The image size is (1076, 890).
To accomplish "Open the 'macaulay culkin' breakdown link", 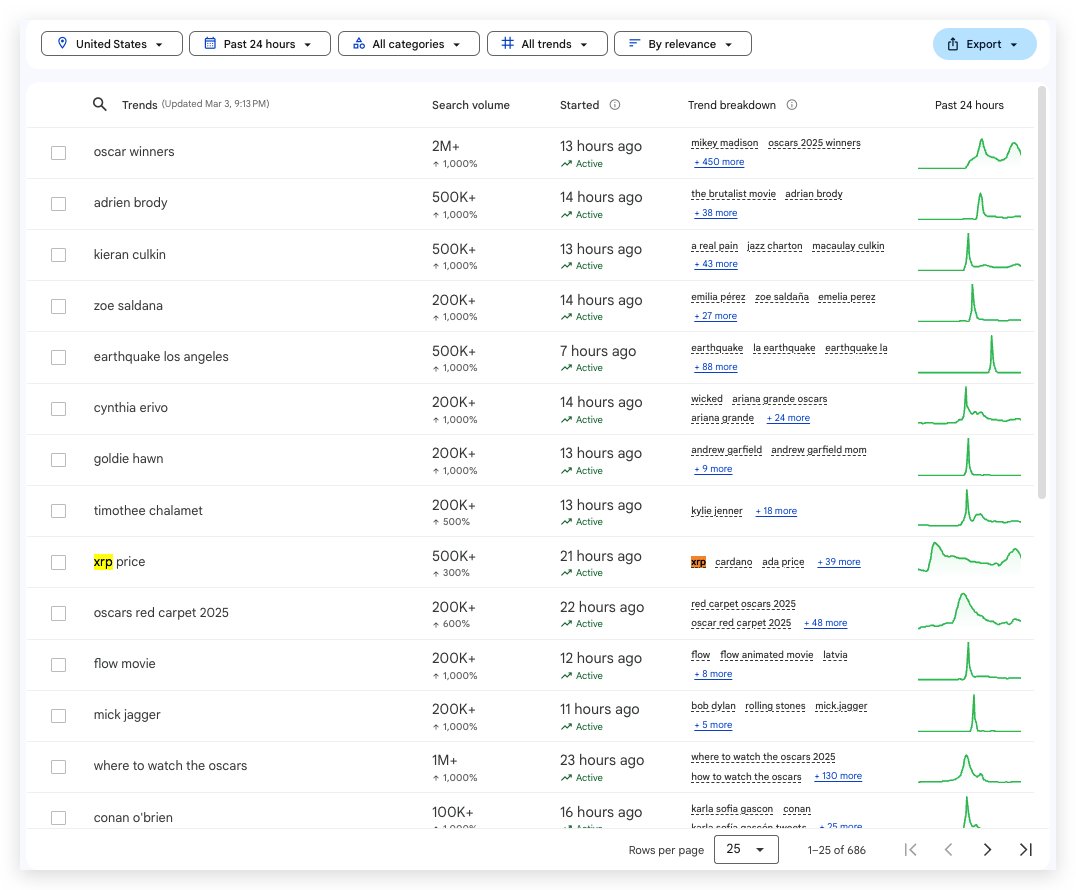I will pos(848,246).
